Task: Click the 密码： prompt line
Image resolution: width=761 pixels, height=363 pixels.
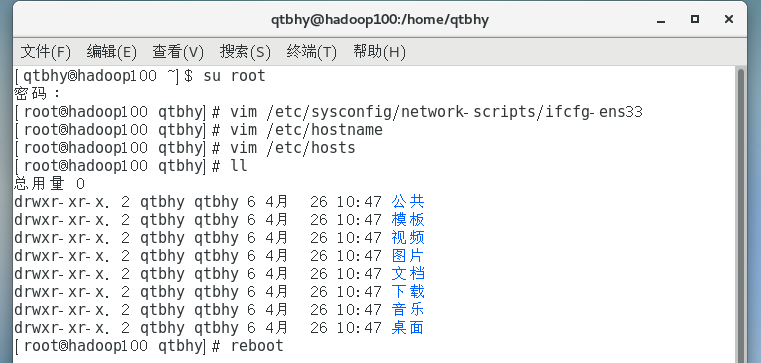Action: (x=38, y=93)
